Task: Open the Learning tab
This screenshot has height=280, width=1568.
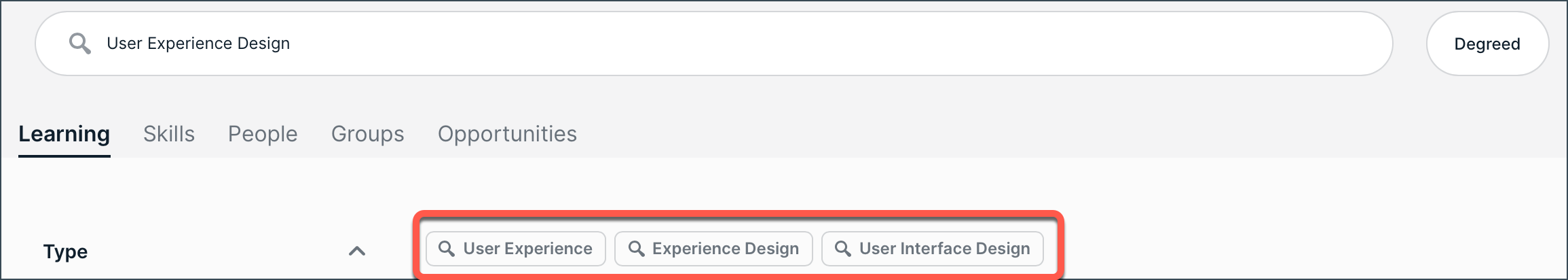Action: click(x=64, y=134)
